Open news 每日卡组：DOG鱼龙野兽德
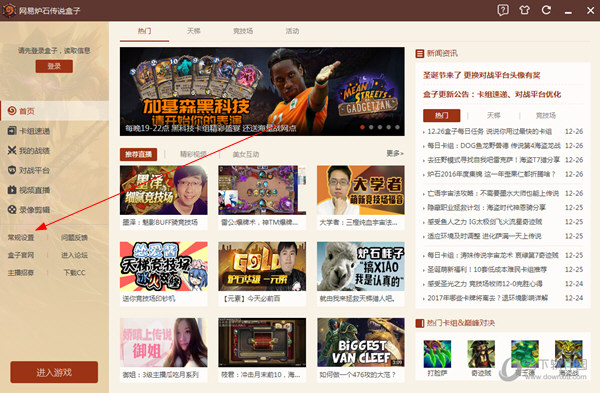 pyautogui.click(x=494, y=145)
